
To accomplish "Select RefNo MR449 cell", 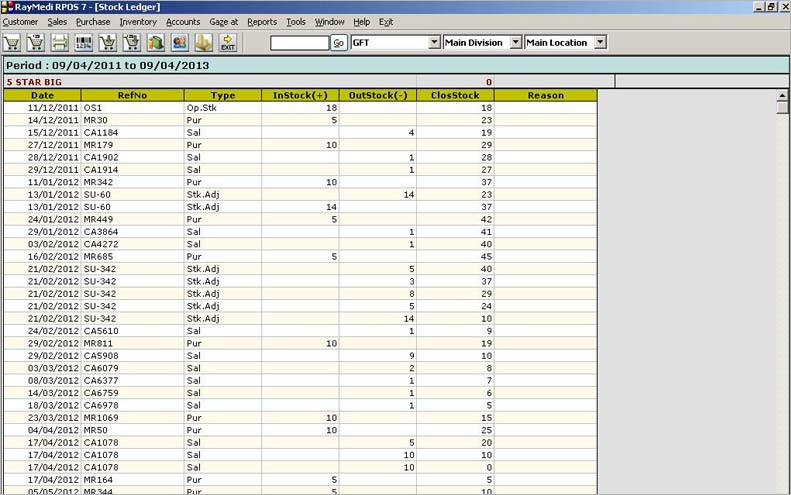I will point(133,219).
